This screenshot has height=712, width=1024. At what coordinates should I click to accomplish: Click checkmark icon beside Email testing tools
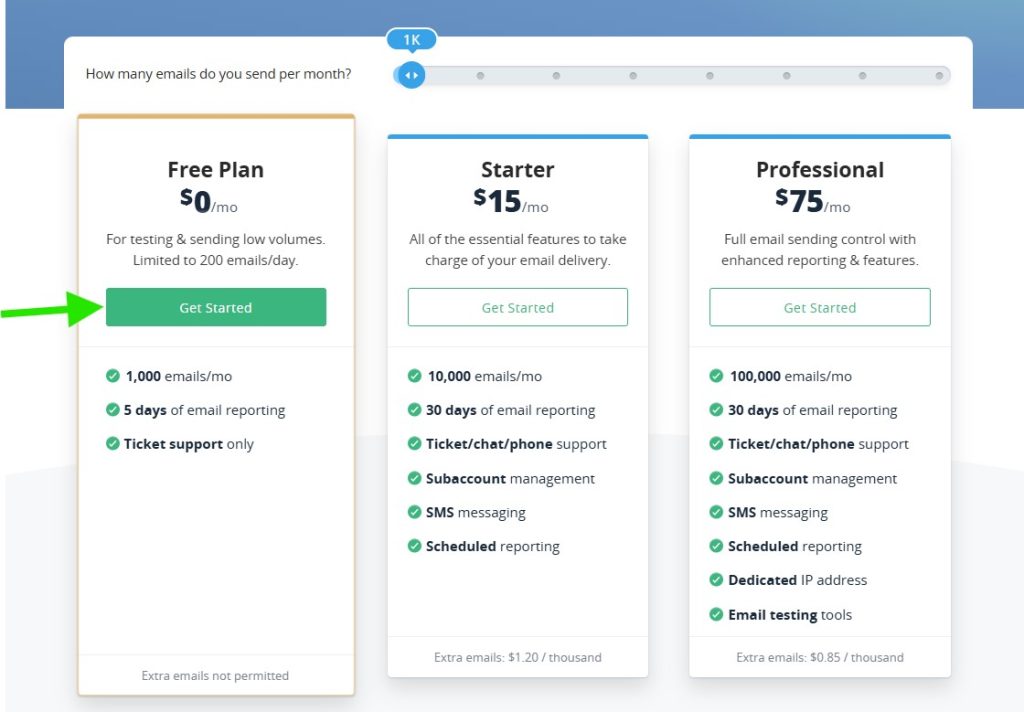716,615
